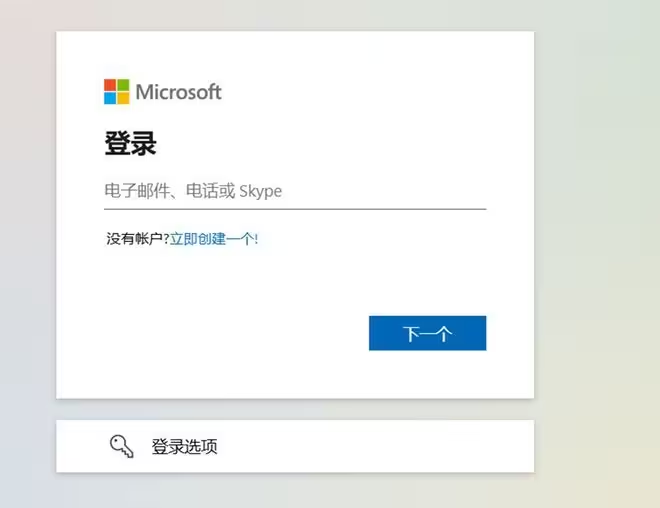Viewport: 660px width, 508px height.
Task: Click the key icon beside 登录选项
Action: [x=122, y=446]
